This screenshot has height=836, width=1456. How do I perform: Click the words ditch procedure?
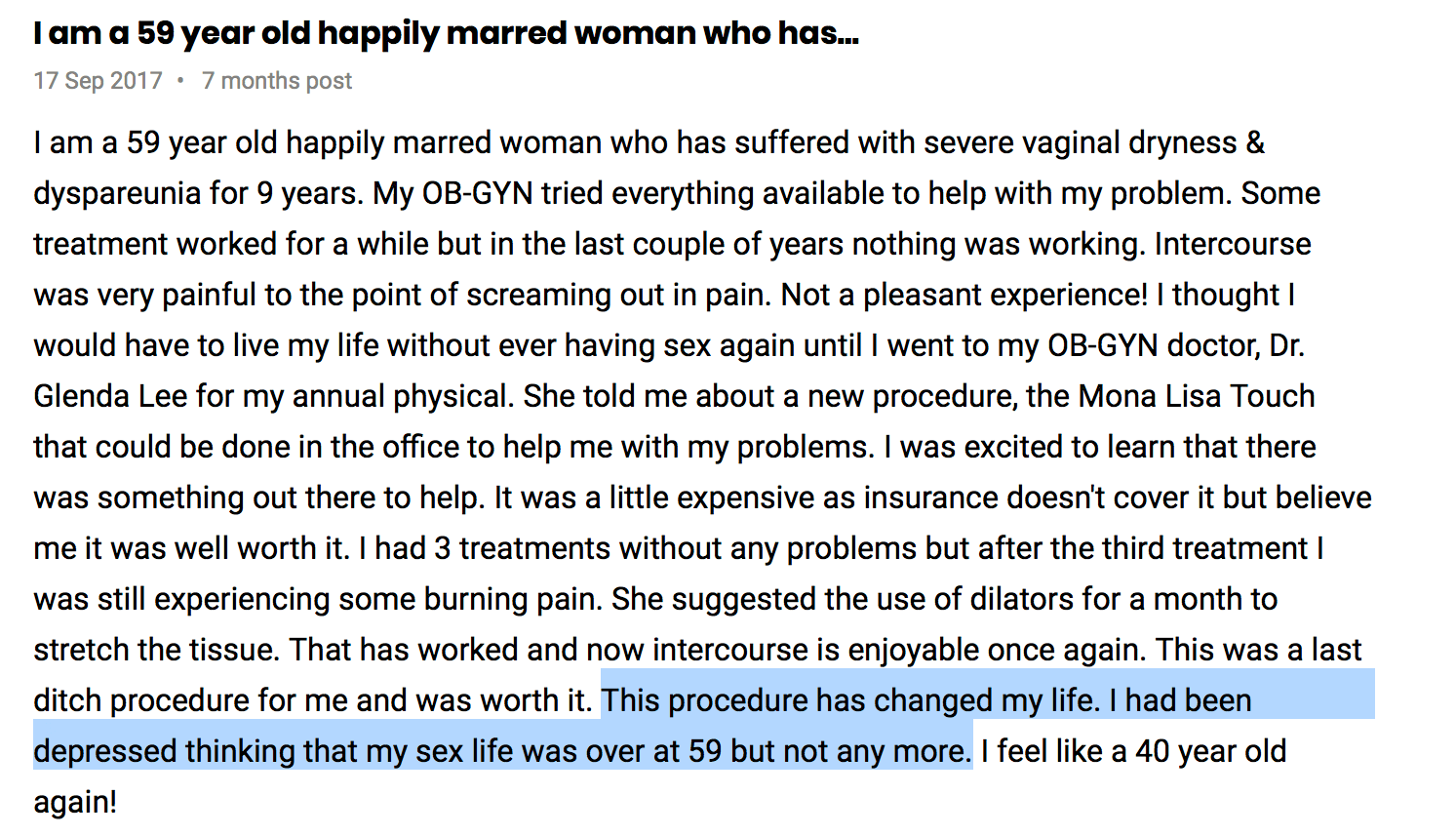tap(164, 700)
